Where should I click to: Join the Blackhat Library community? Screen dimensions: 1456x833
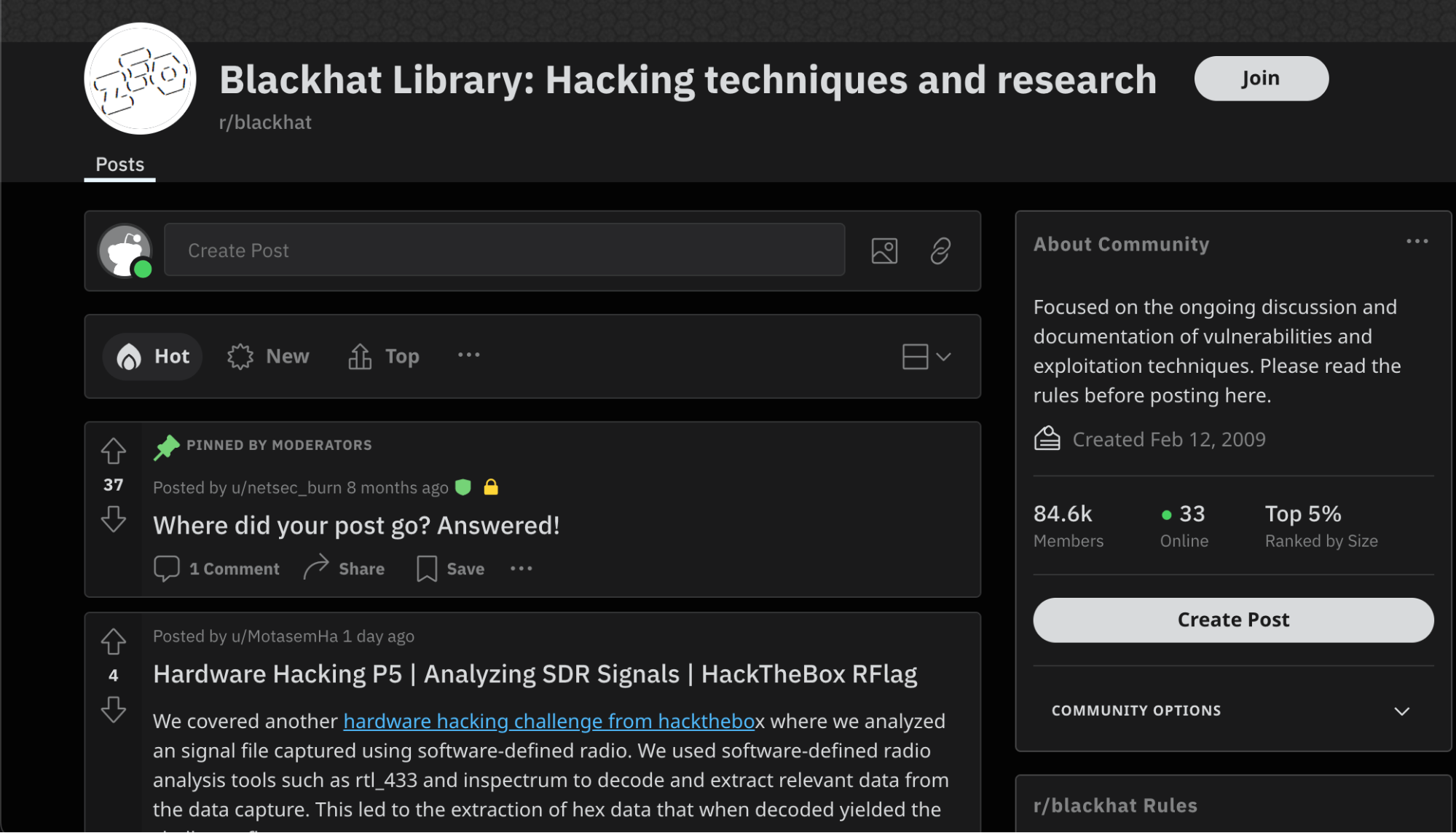pos(1261,78)
